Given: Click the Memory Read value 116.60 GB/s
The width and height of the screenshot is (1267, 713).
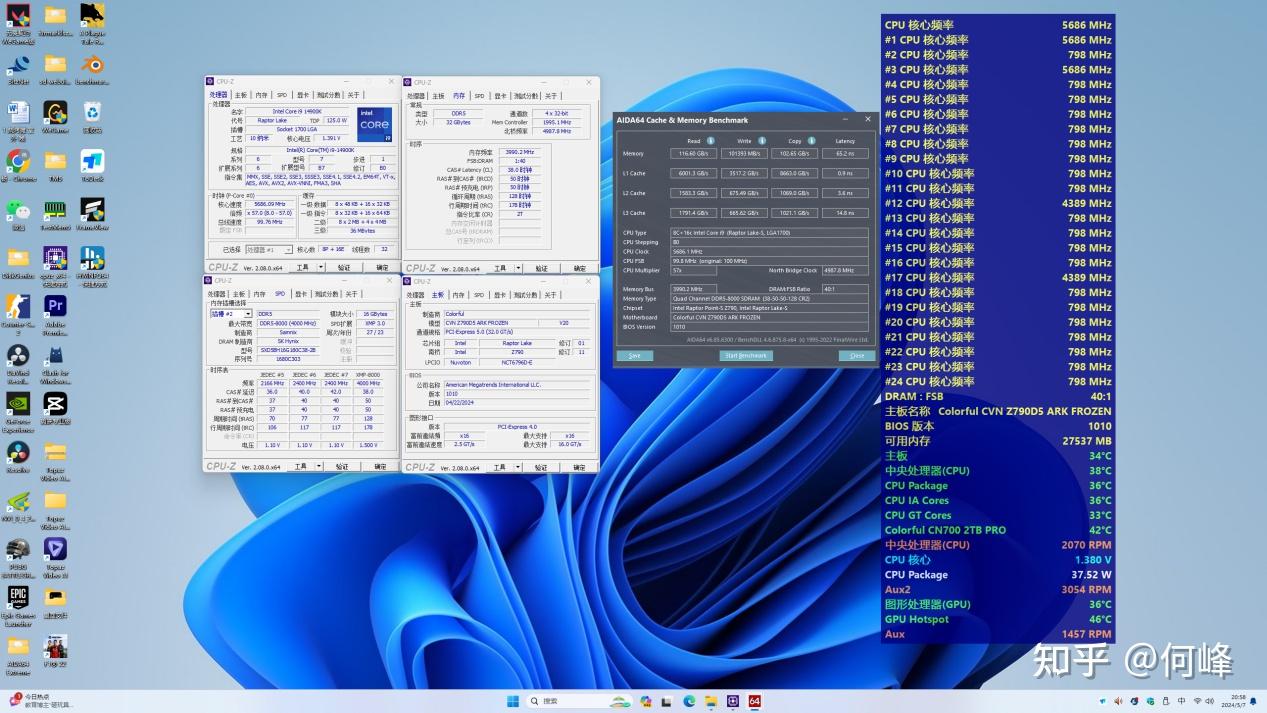Looking at the screenshot, I should pyautogui.click(x=693, y=154).
